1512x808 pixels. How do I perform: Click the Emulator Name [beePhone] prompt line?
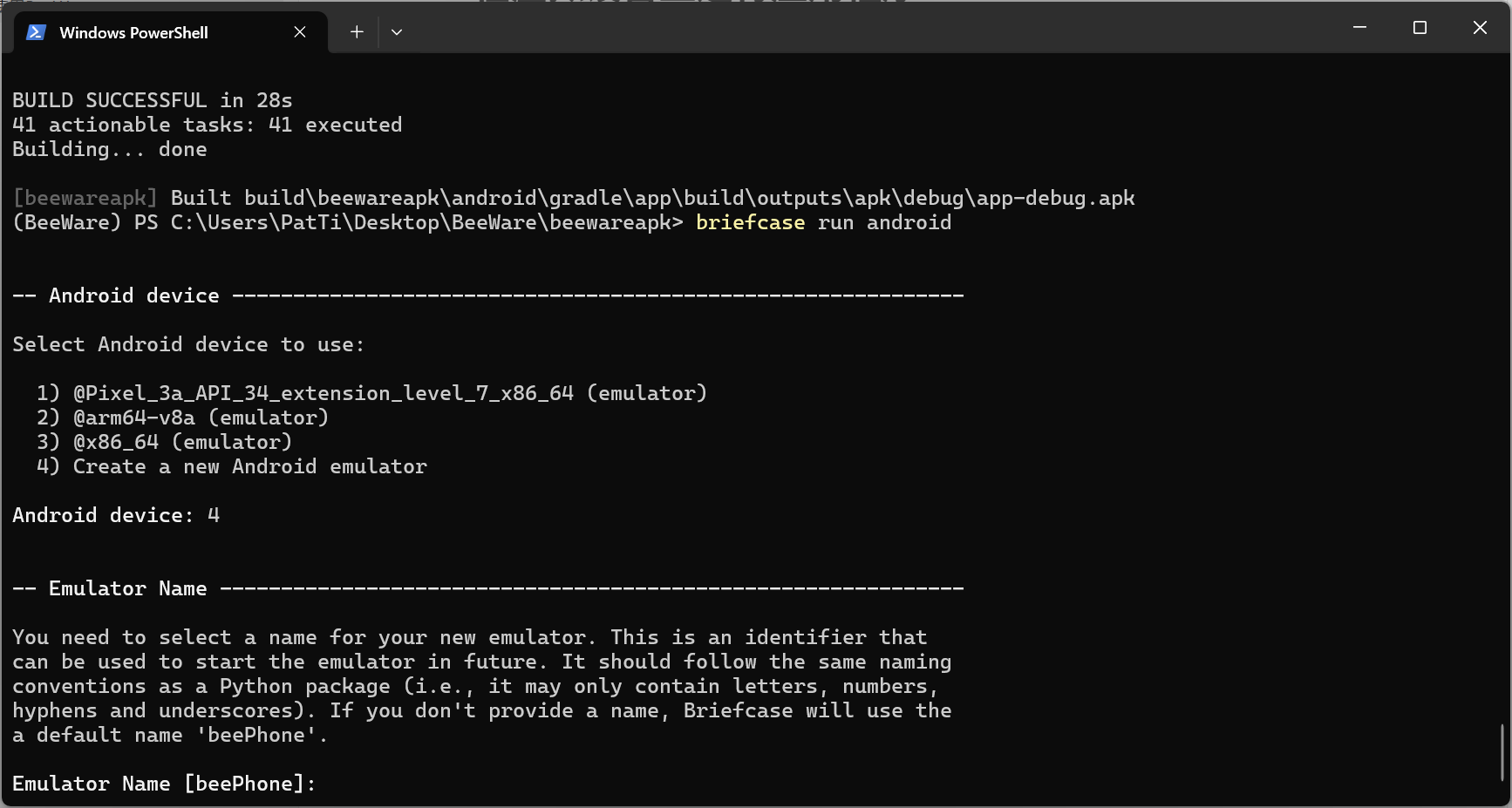click(164, 784)
